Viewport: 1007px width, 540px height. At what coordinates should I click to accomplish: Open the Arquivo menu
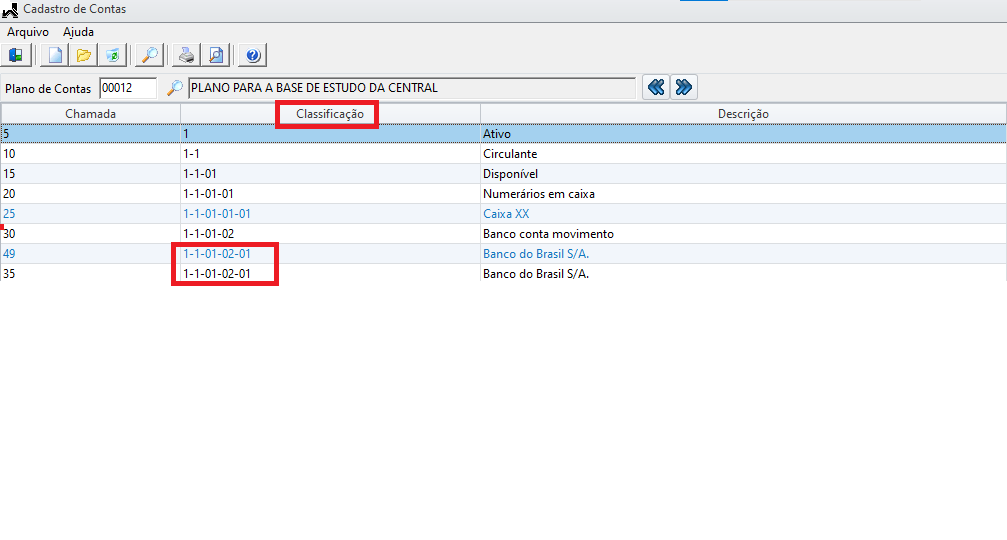click(x=28, y=31)
